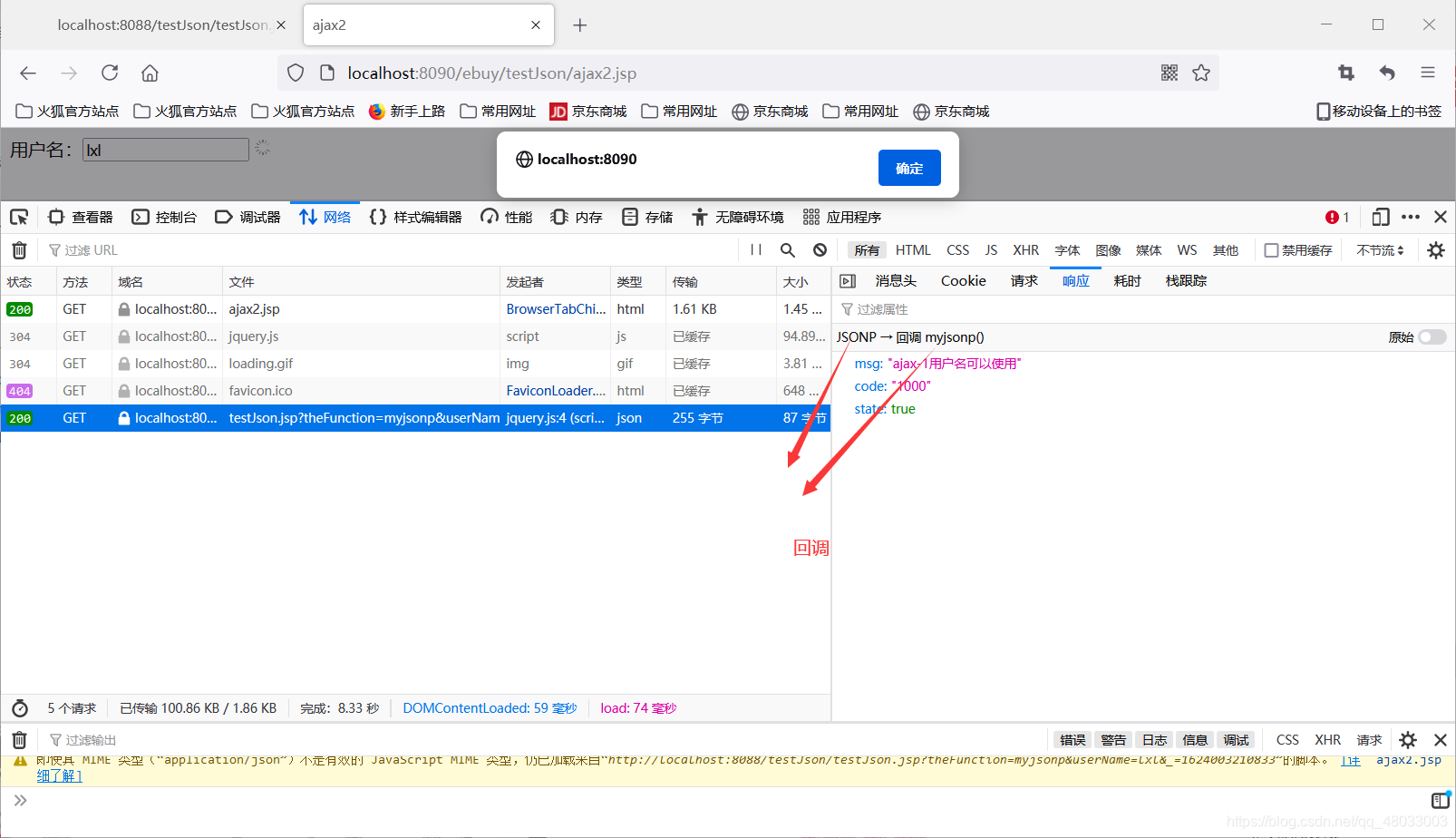
Task: Bookmark this page with the star icon
Action: click(1201, 73)
